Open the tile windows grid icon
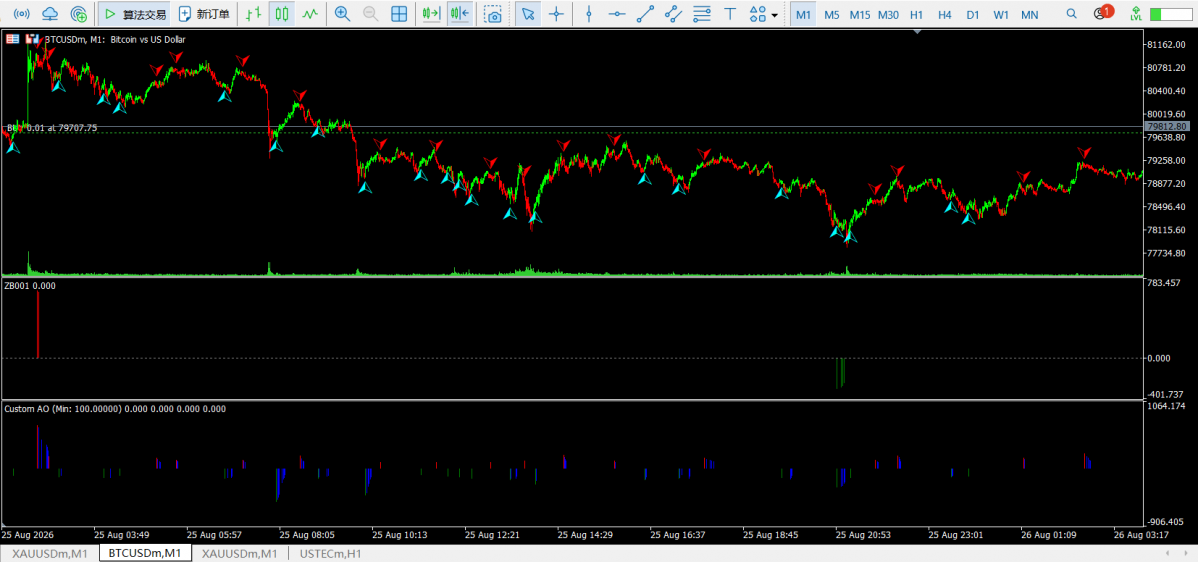This screenshot has height=562, width=1198. click(398, 14)
